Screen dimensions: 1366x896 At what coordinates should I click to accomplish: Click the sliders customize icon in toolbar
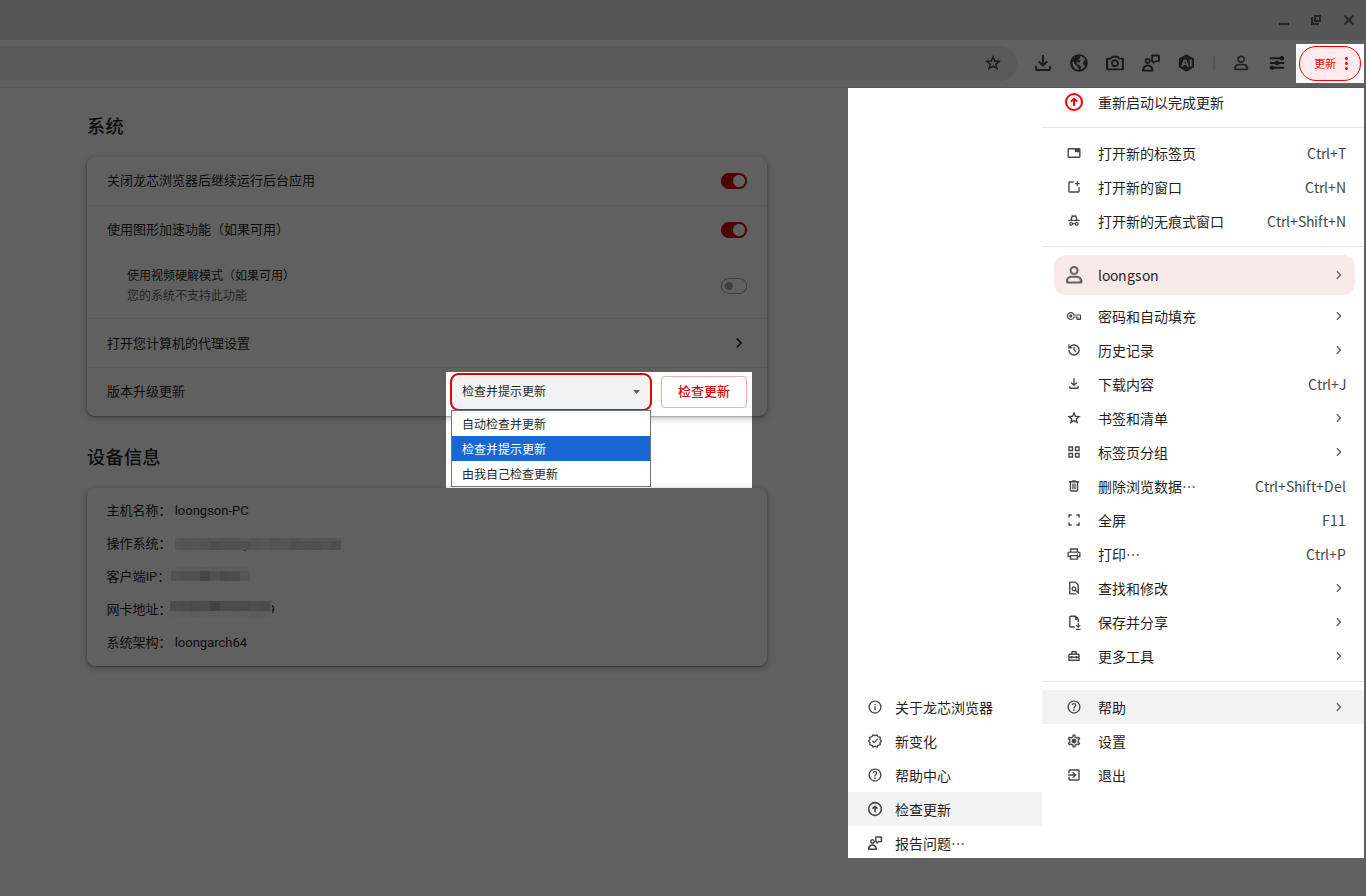(x=1277, y=63)
